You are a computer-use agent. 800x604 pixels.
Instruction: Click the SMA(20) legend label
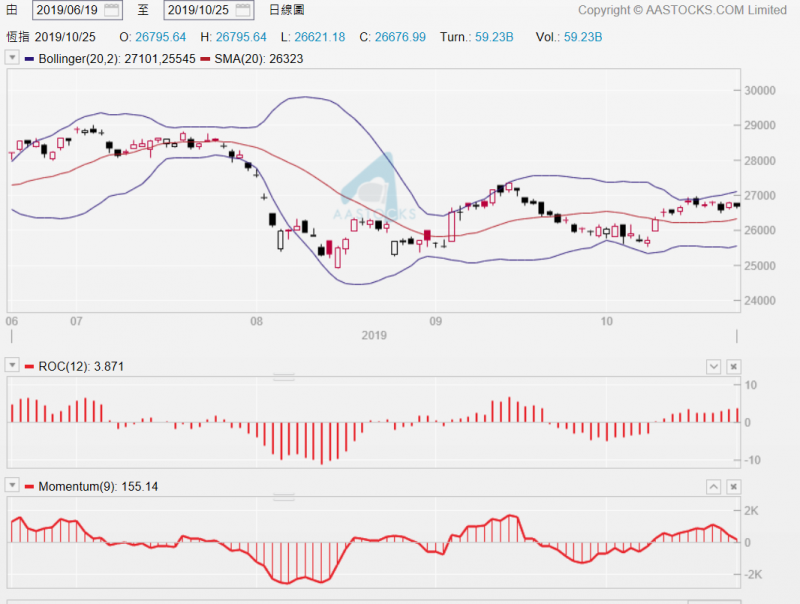click(x=258, y=59)
